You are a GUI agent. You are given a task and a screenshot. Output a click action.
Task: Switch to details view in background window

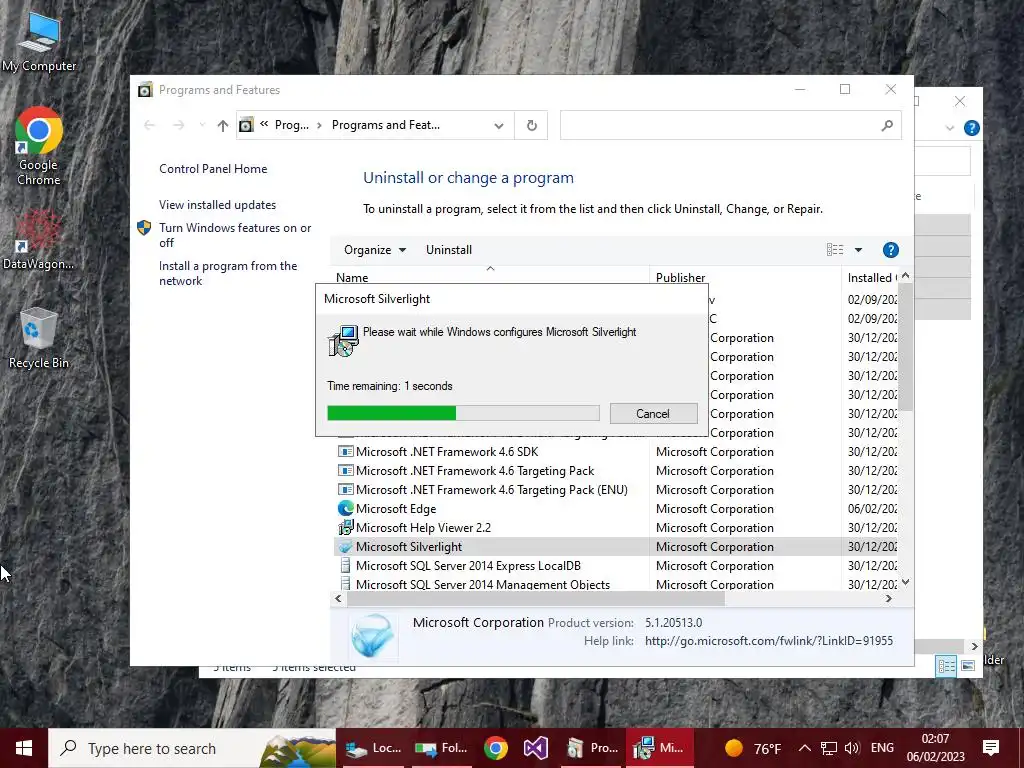coord(946,666)
